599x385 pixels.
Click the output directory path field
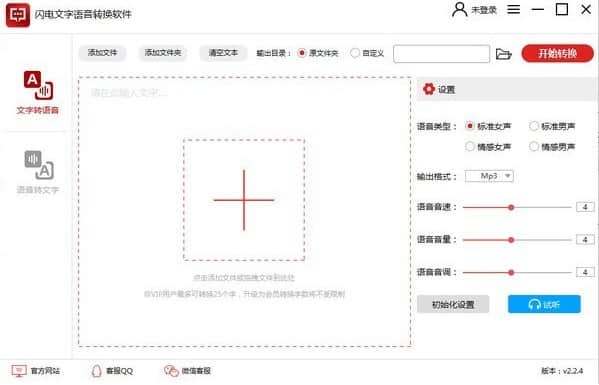441,54
